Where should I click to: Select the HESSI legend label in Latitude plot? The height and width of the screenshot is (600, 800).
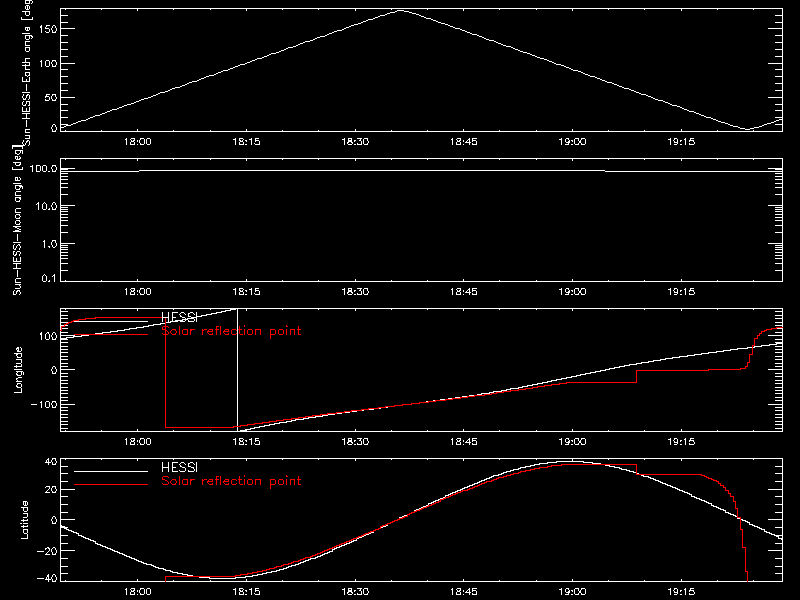179,467
